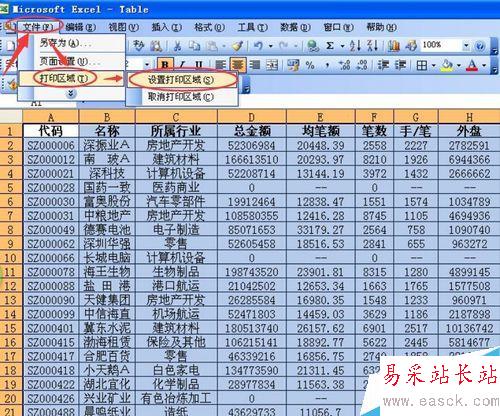Toggle Align Right
The image size is (500, 416).
coord(255,65)
